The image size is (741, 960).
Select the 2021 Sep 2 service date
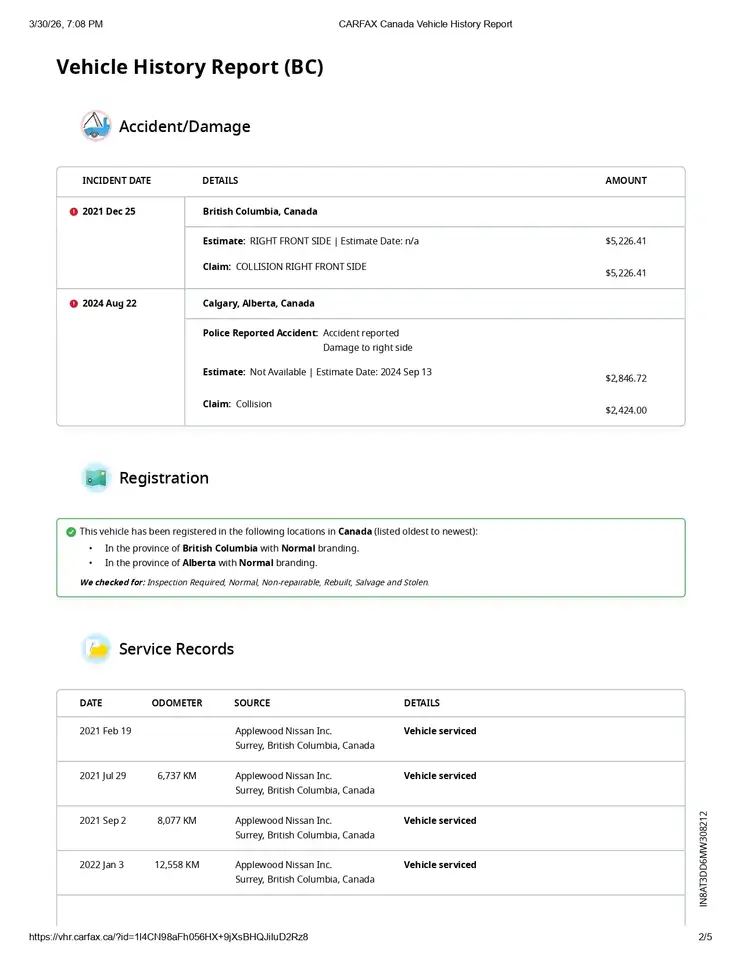pyautogui.click(x=103, y=820)
